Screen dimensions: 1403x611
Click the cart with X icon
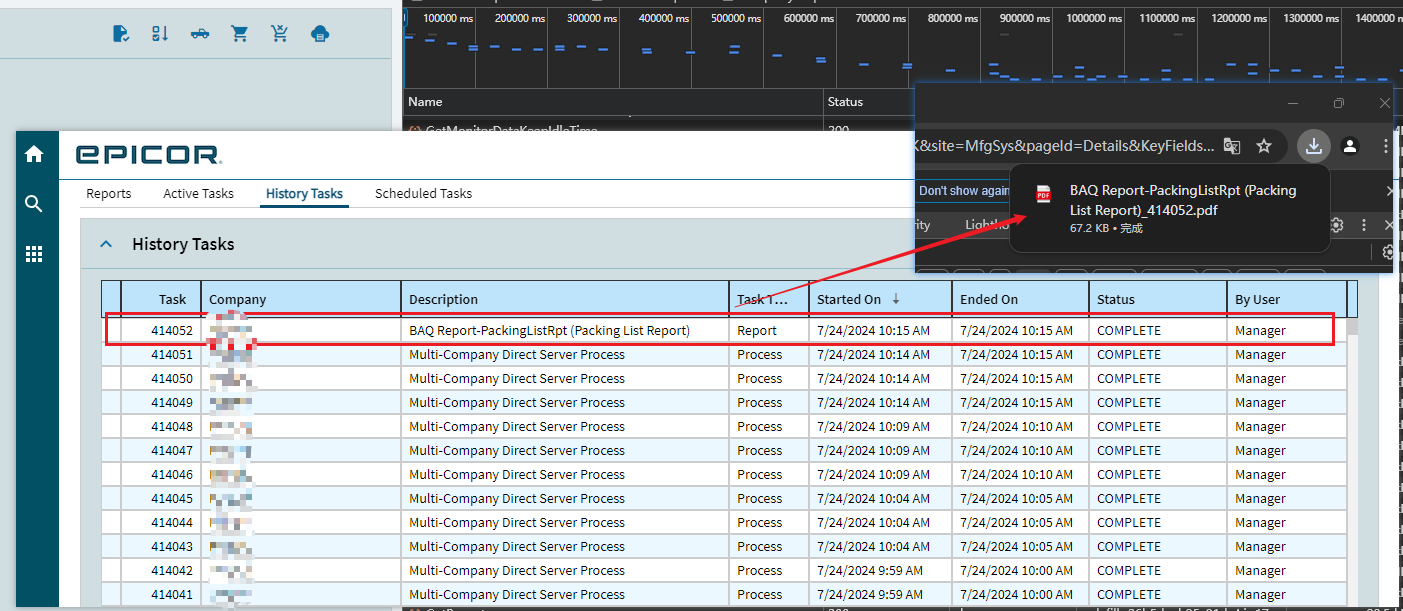pos(280,34)
